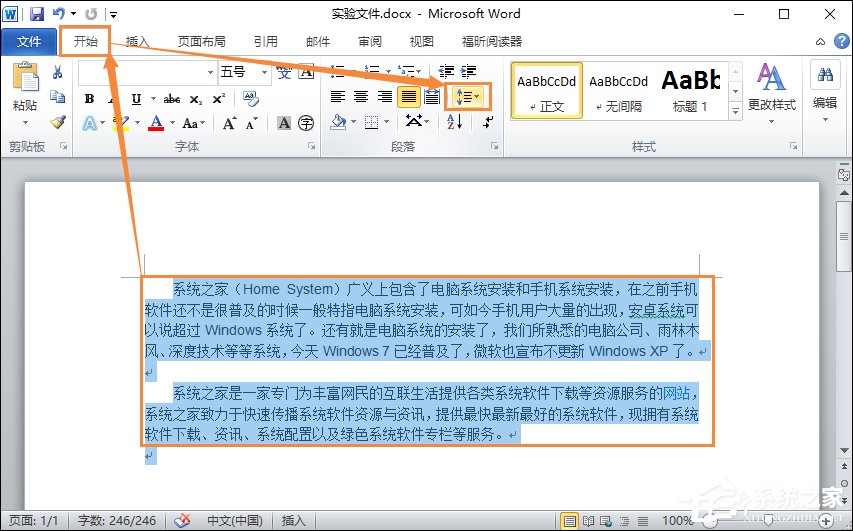853x531 pixels.
Task: Click the Sort A-Z icon
Action: click(455, 122)
